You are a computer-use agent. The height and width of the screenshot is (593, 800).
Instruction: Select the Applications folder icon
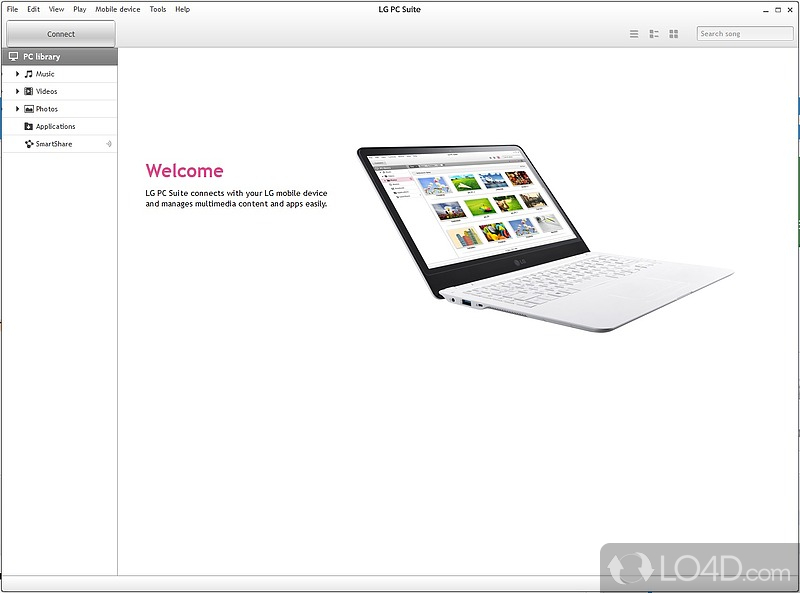(29, 126)
